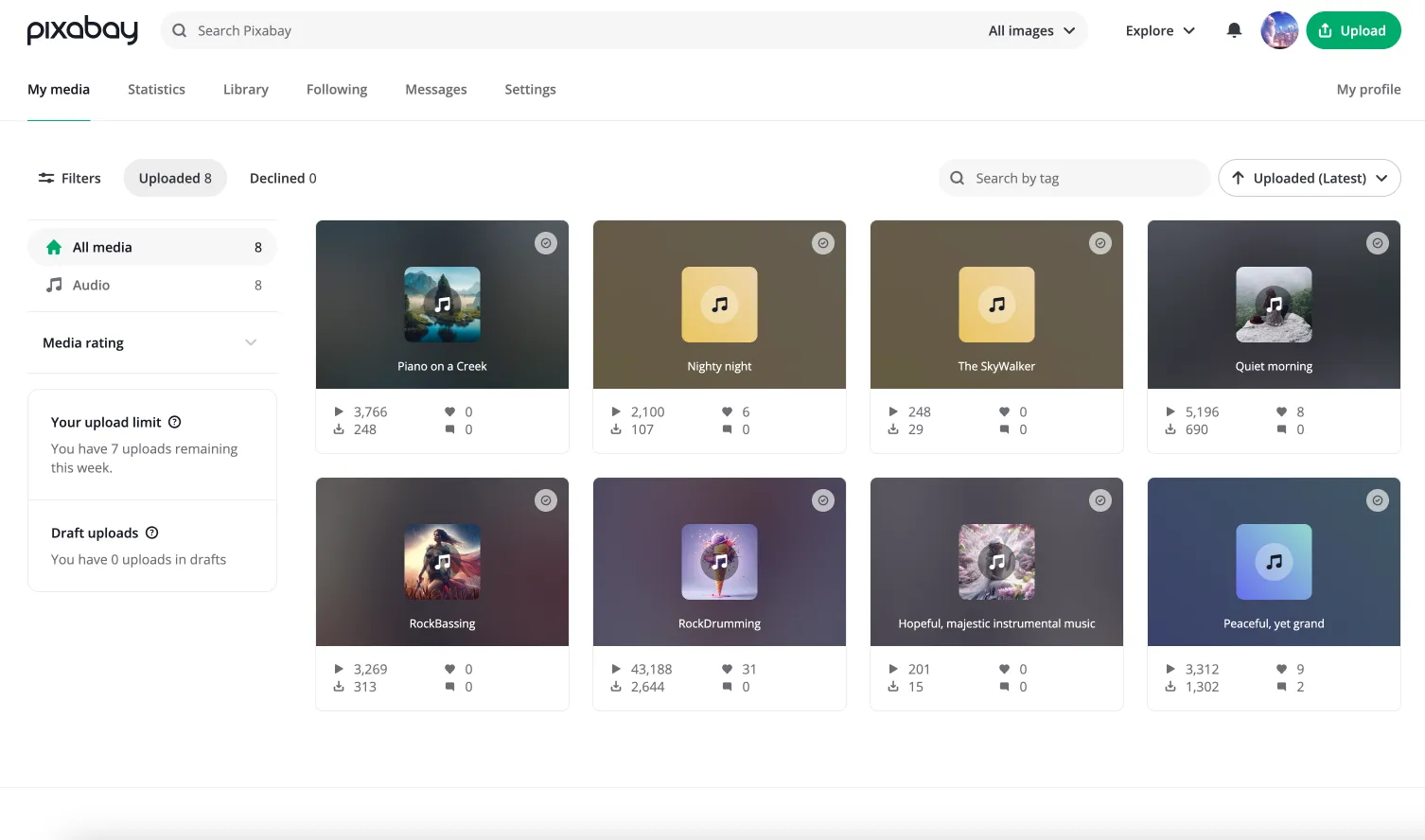Click the Search by tag field
Screen dimensions: 1425x840
(x=1074, y=178)
